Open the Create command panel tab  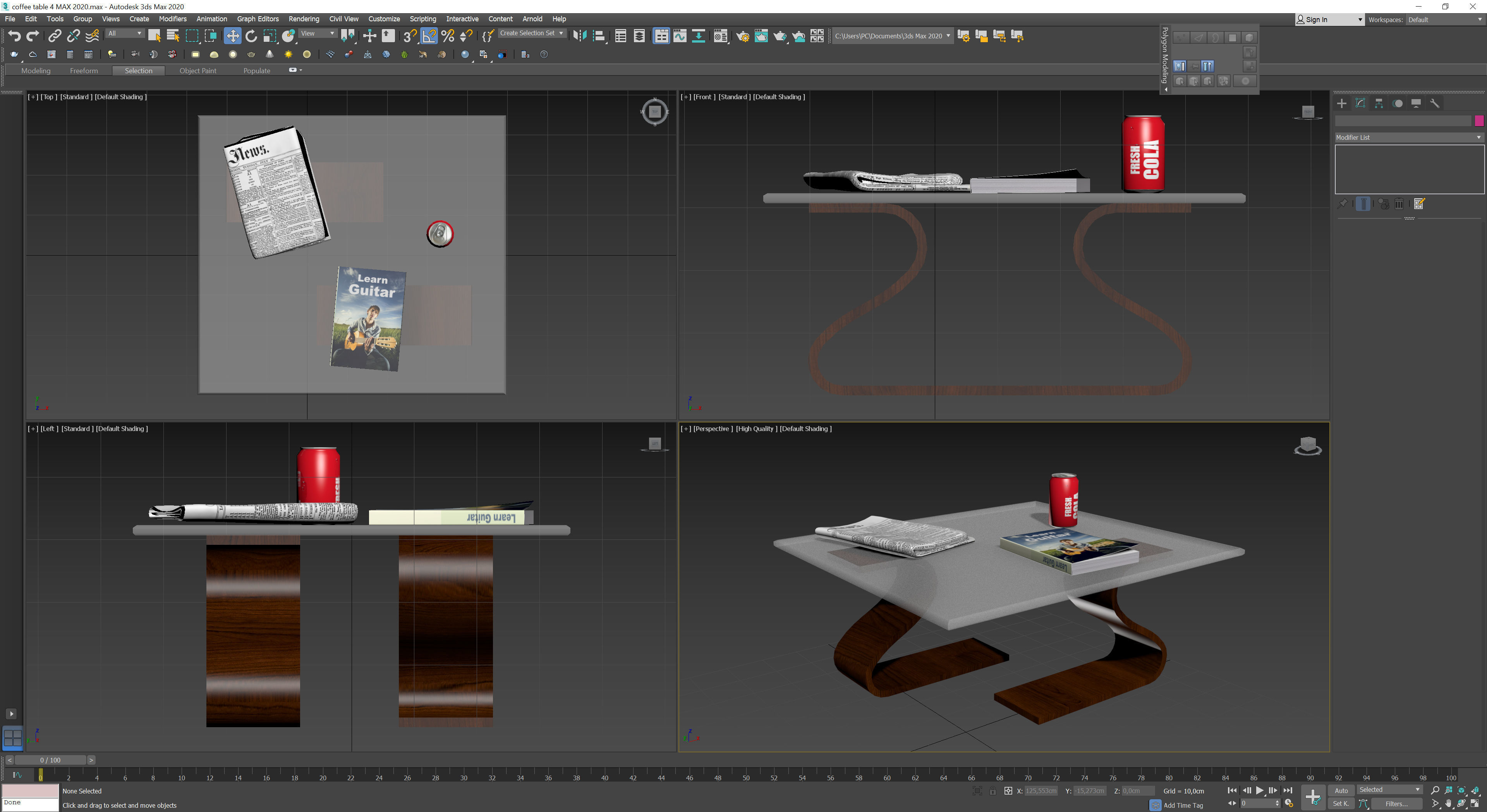point(1341,103)
